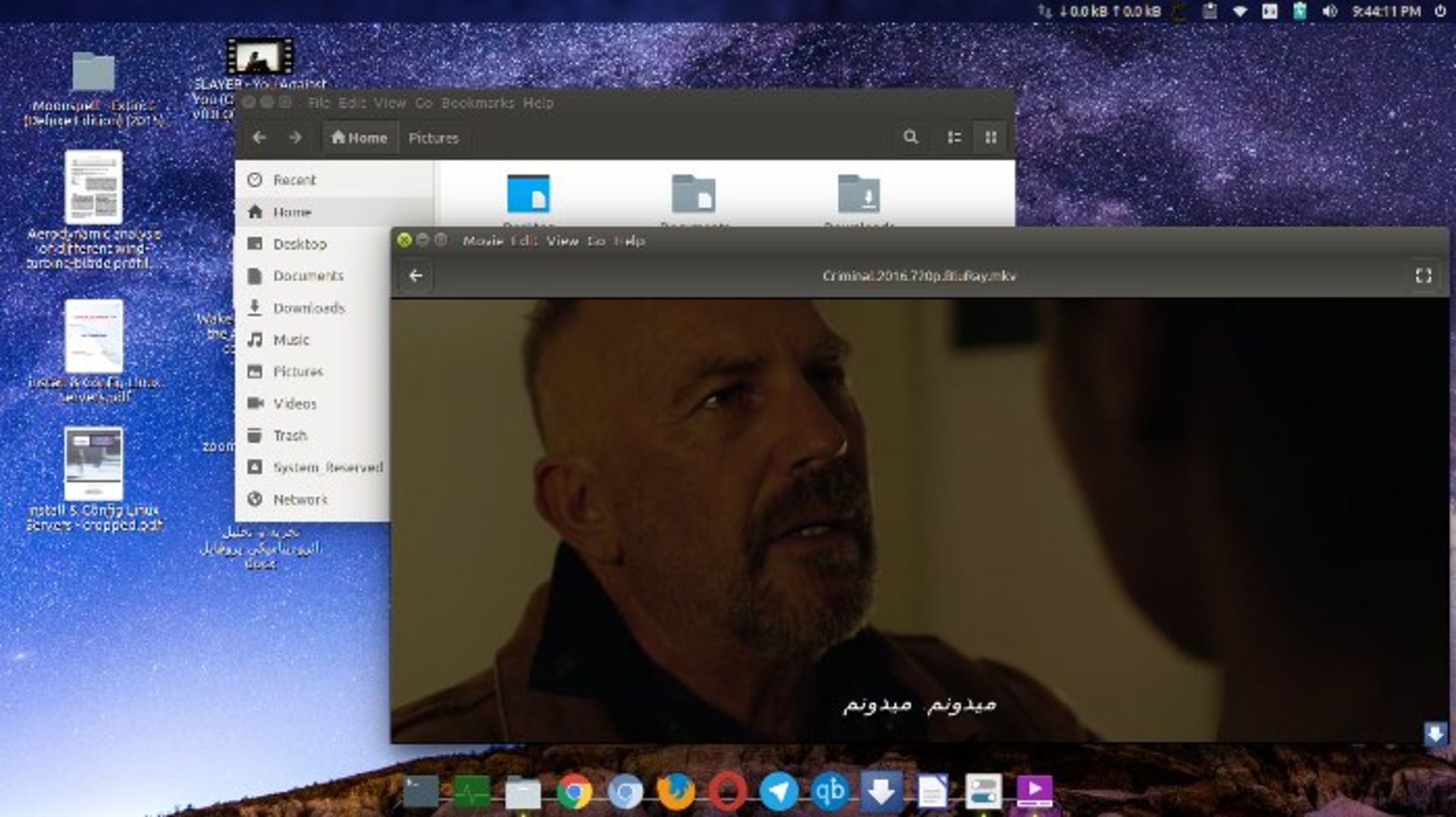1456x817 pixels.
Task: Click the Home path button in file manager
Action: (x=359, y=138)
